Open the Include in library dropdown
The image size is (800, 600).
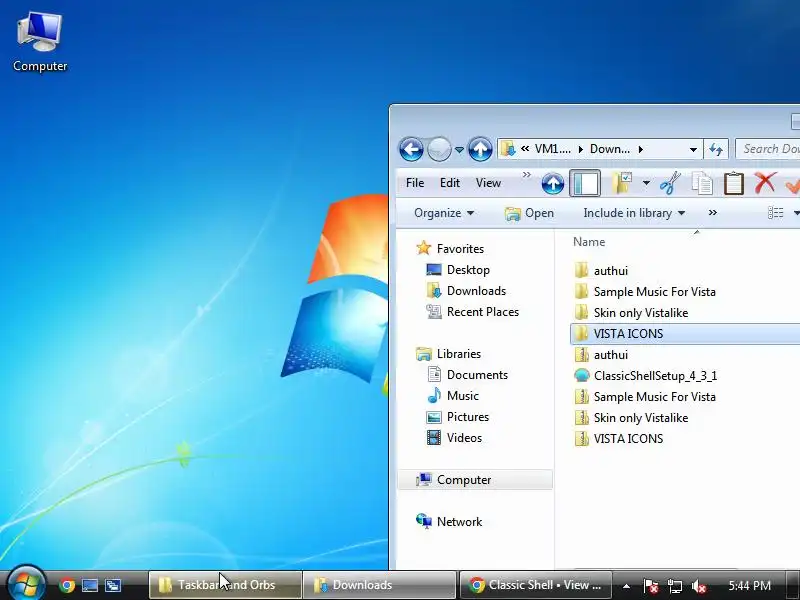(634, 213)
